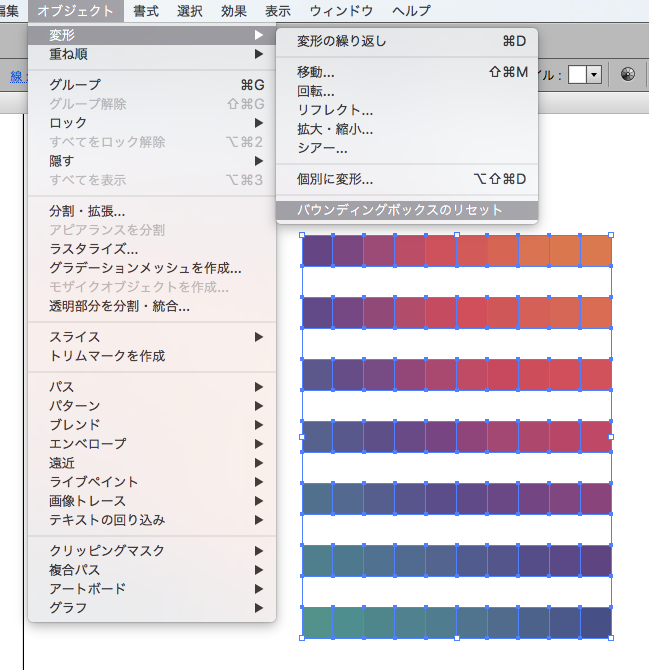Choose リフレクト... from the submenu
Viewport: 649px width, 670px height.
coord(407,110)
